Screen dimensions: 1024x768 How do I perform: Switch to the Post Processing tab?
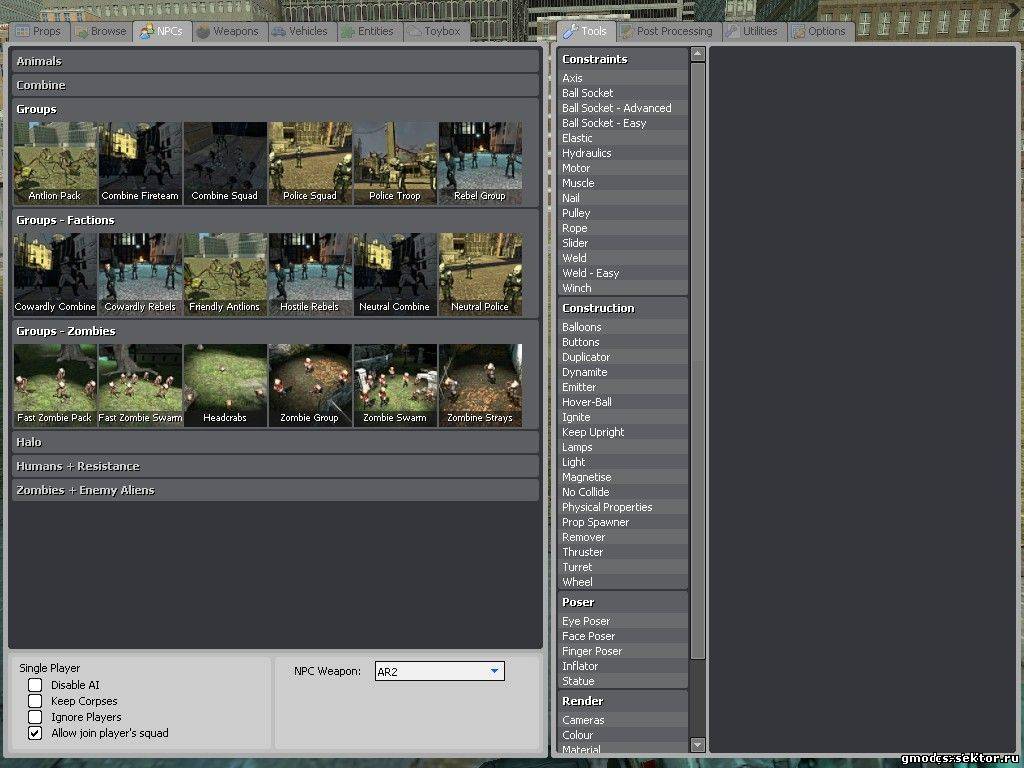click(668, 31)
